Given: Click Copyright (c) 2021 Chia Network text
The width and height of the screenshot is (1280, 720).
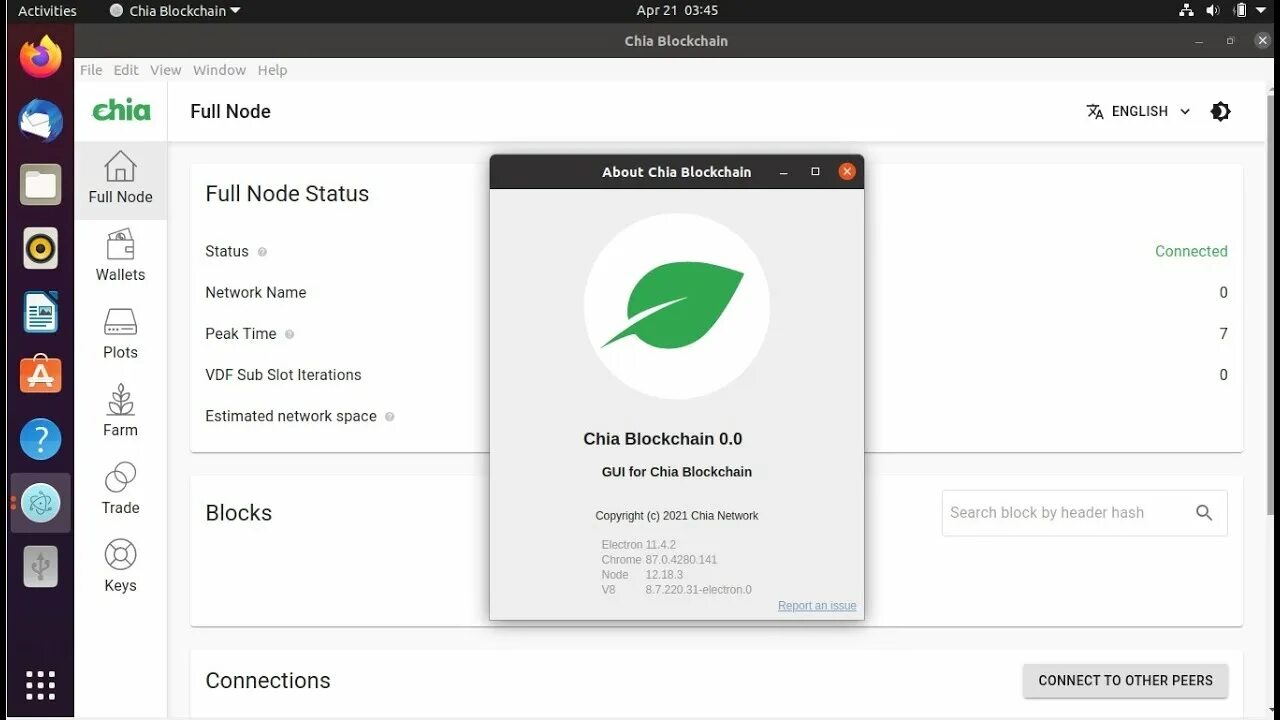Looking at the screenshot, I should 677,516.
